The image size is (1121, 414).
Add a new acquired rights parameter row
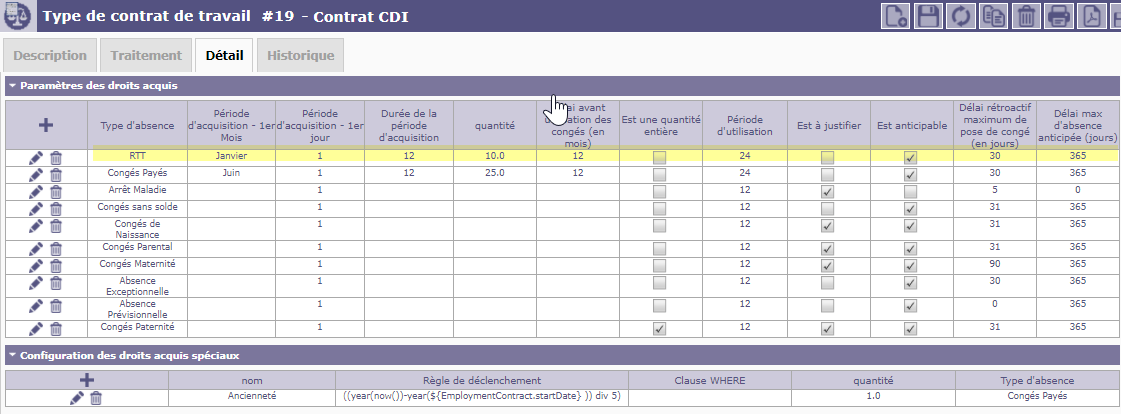pyautogui.click(x=46, y=125)
